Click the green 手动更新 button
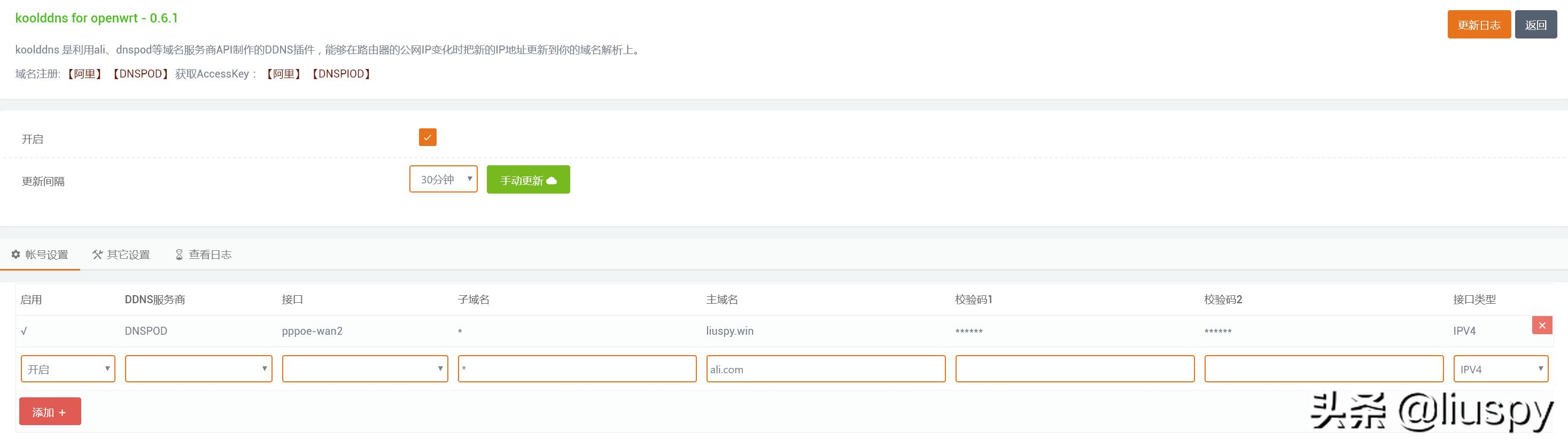 point(529,179)
